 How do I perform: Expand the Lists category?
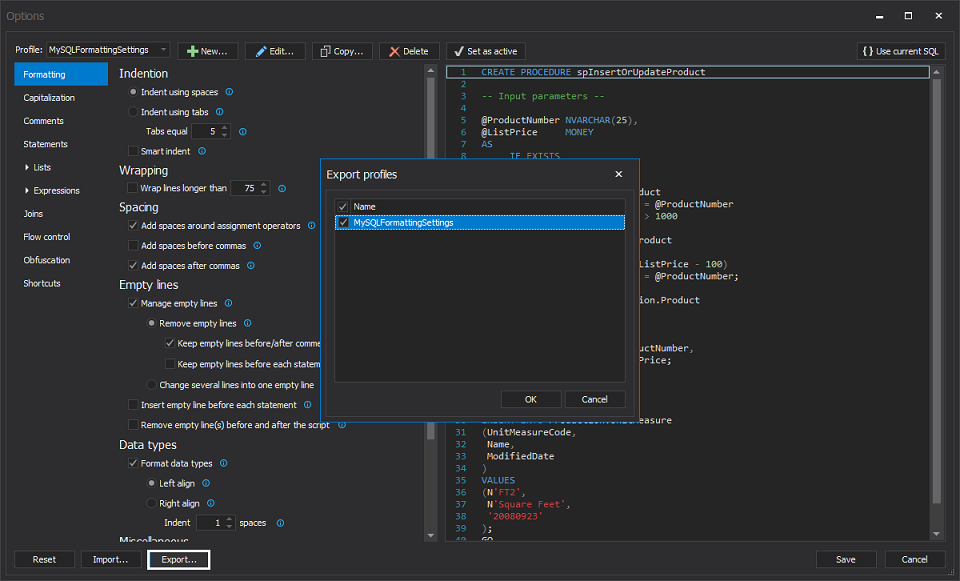coord(27,168)
